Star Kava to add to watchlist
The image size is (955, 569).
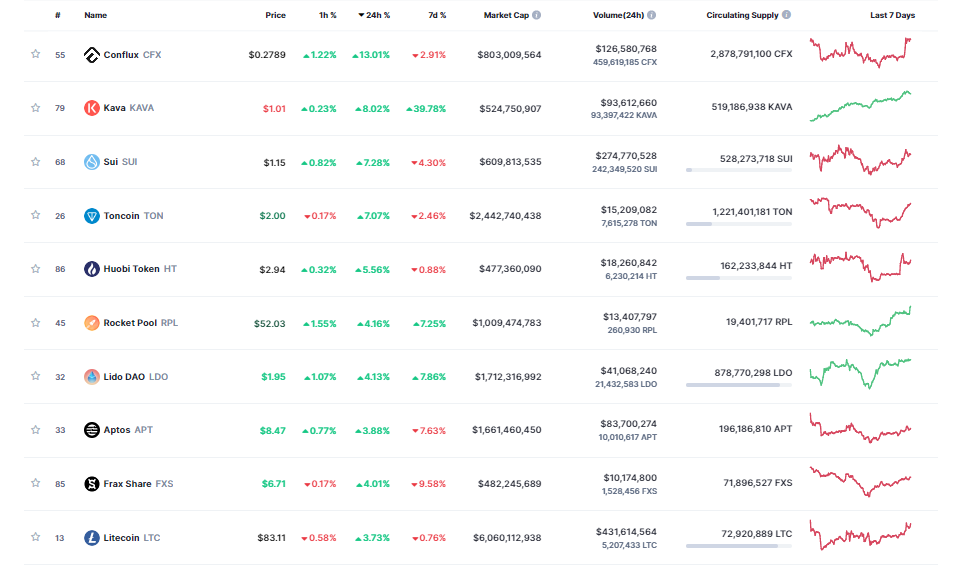[35, 108]
